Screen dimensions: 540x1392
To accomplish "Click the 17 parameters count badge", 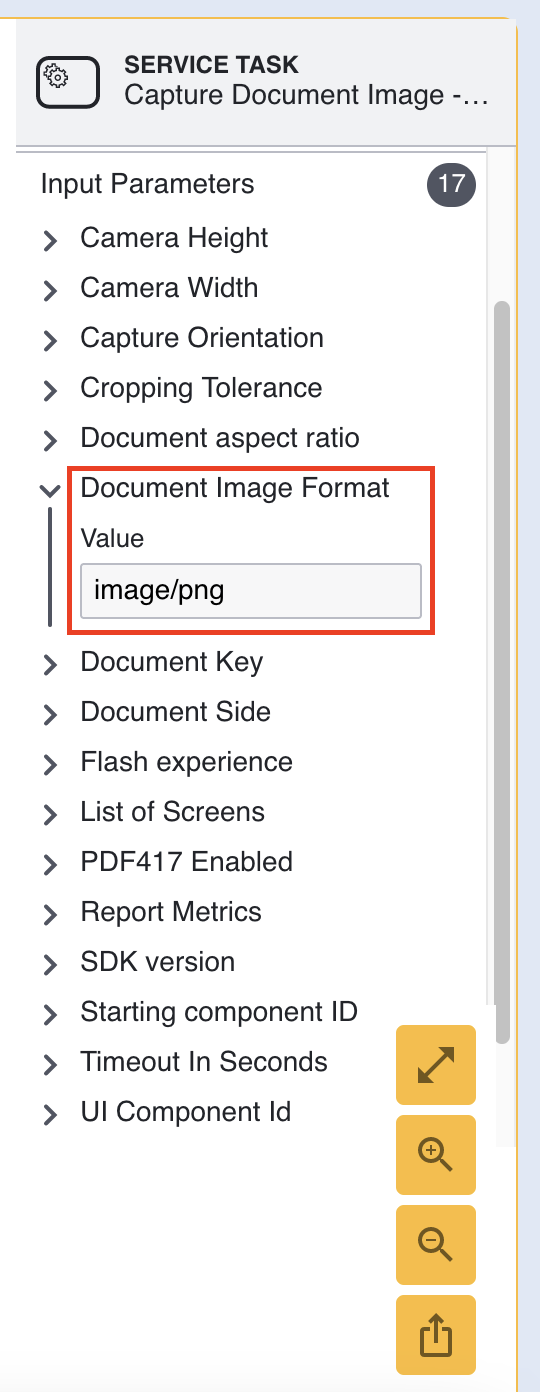I will pyautogui.click(x=452, y=184).
